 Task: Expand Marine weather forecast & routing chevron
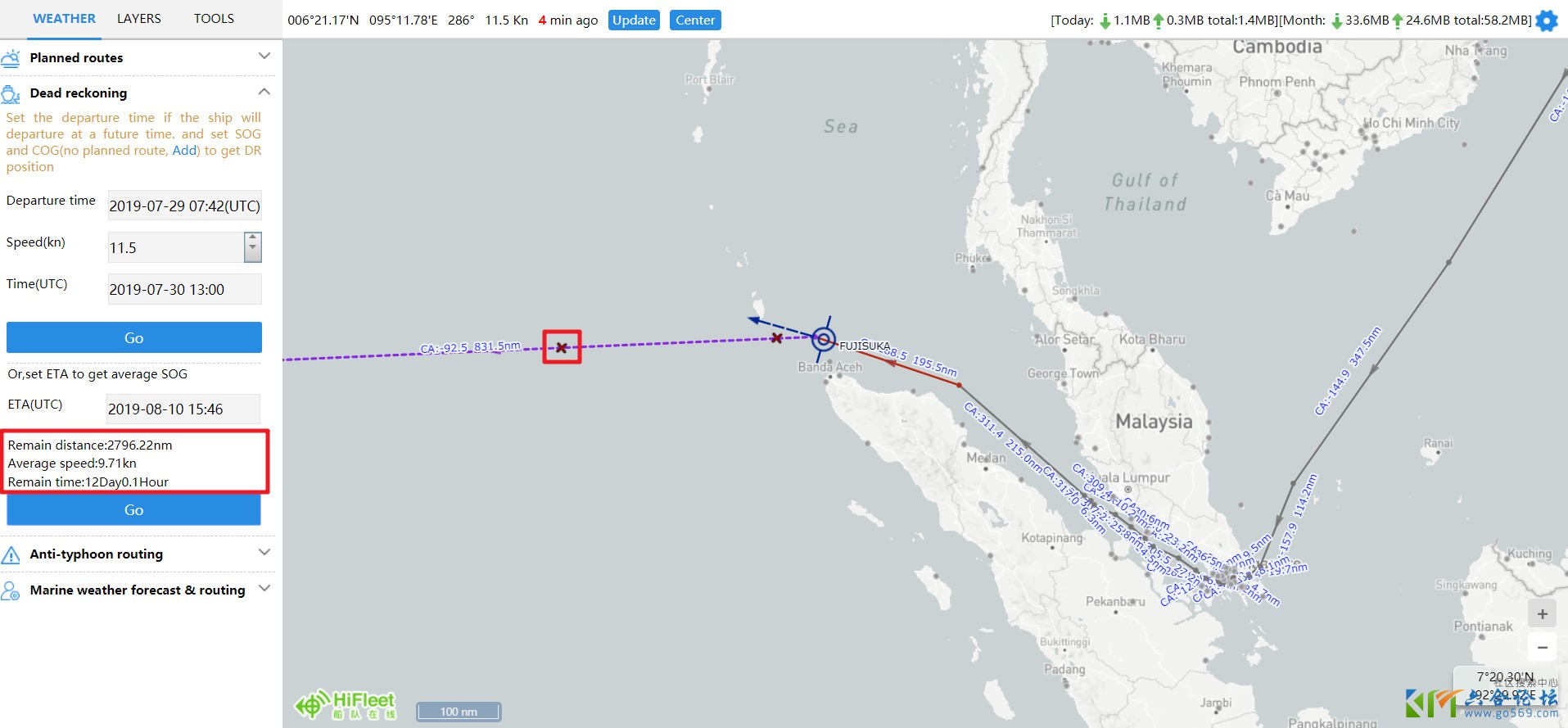point(264,589)
